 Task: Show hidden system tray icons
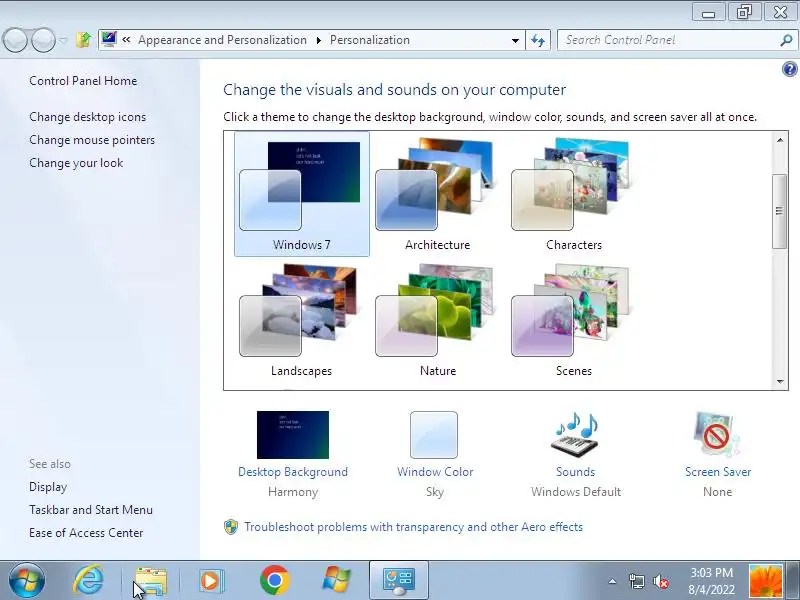[x=612, y=581]
